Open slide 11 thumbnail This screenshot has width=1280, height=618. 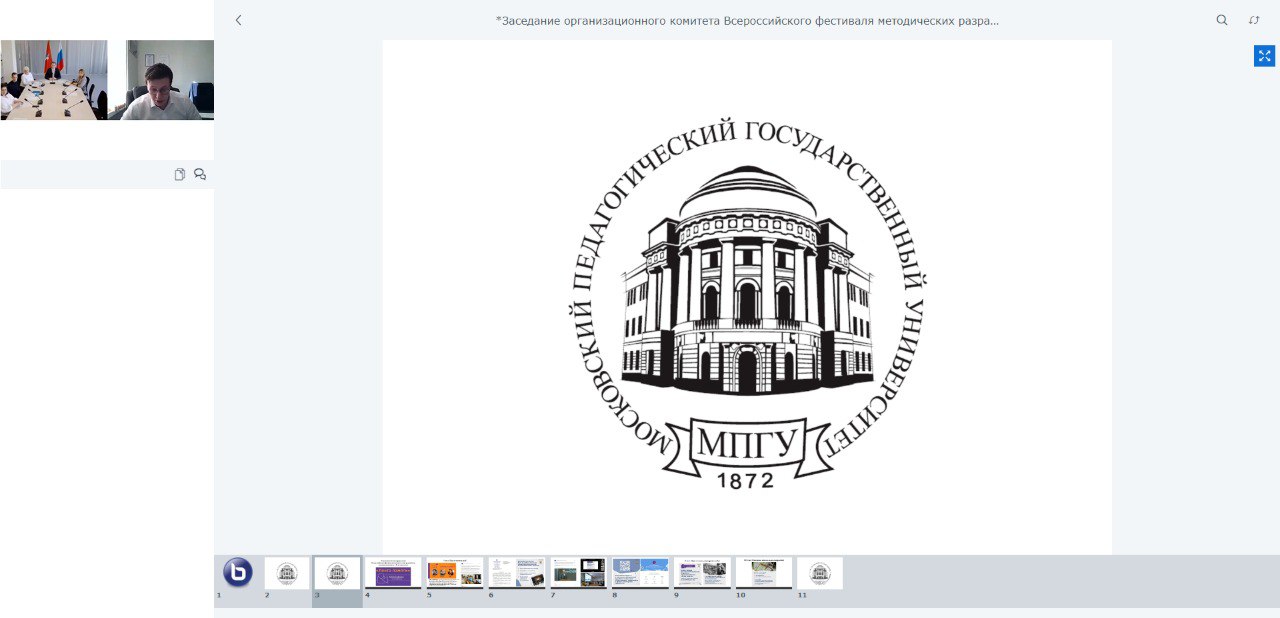[x=820, y=573]
